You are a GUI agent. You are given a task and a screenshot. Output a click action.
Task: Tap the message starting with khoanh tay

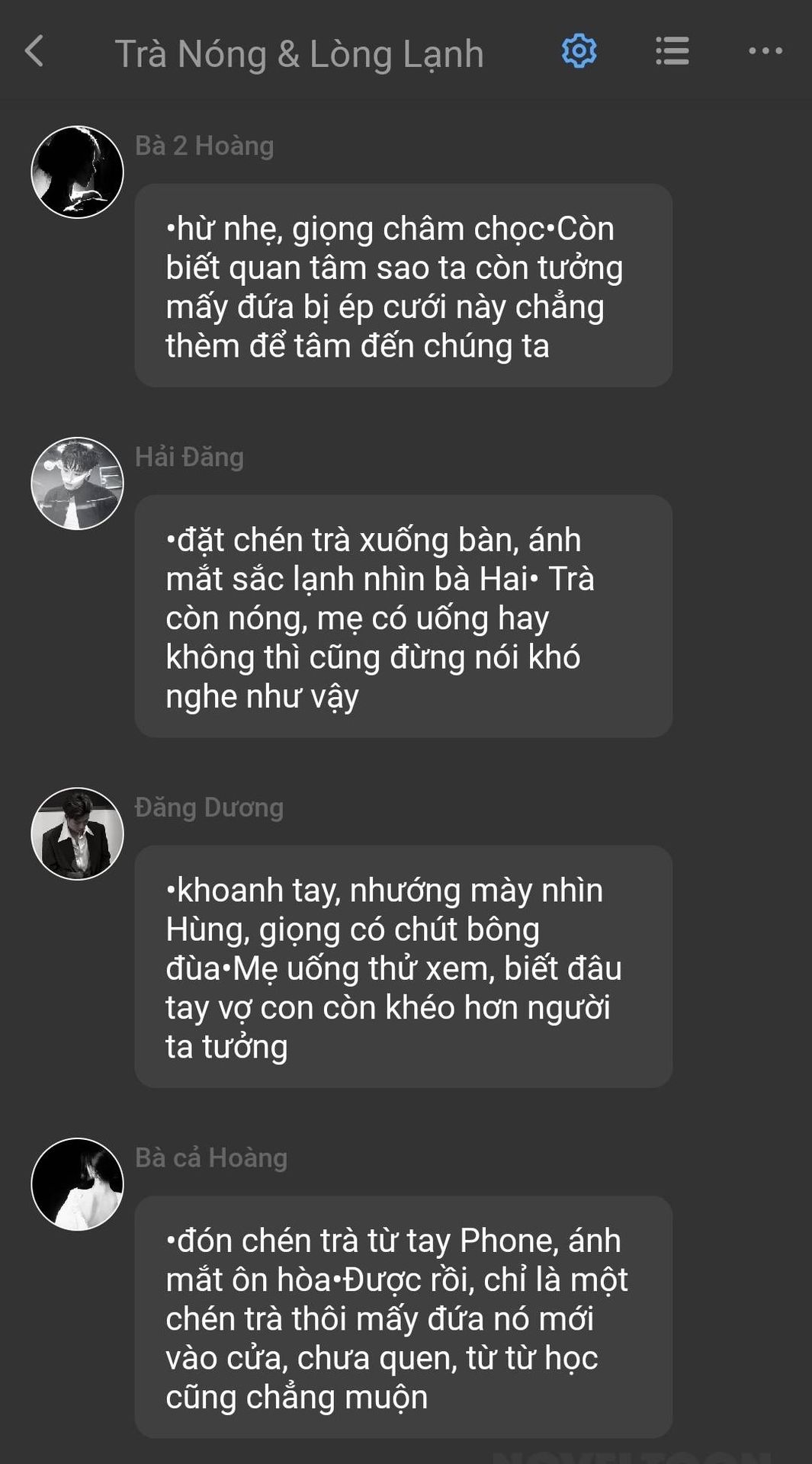click(403, 966)
